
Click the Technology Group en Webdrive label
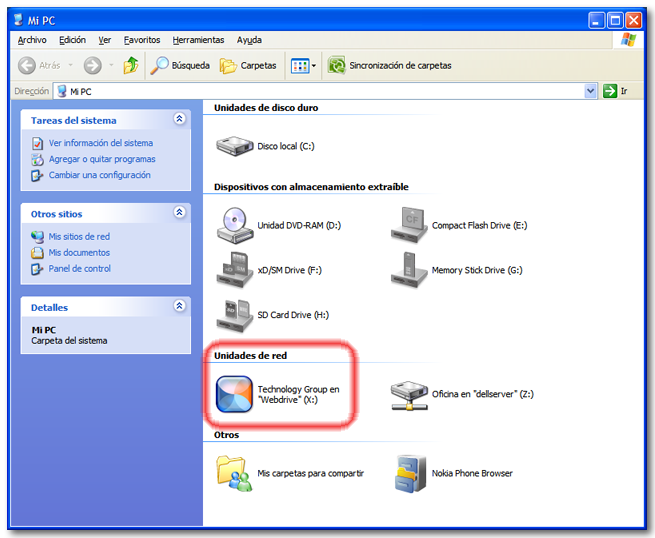point(298,394)
